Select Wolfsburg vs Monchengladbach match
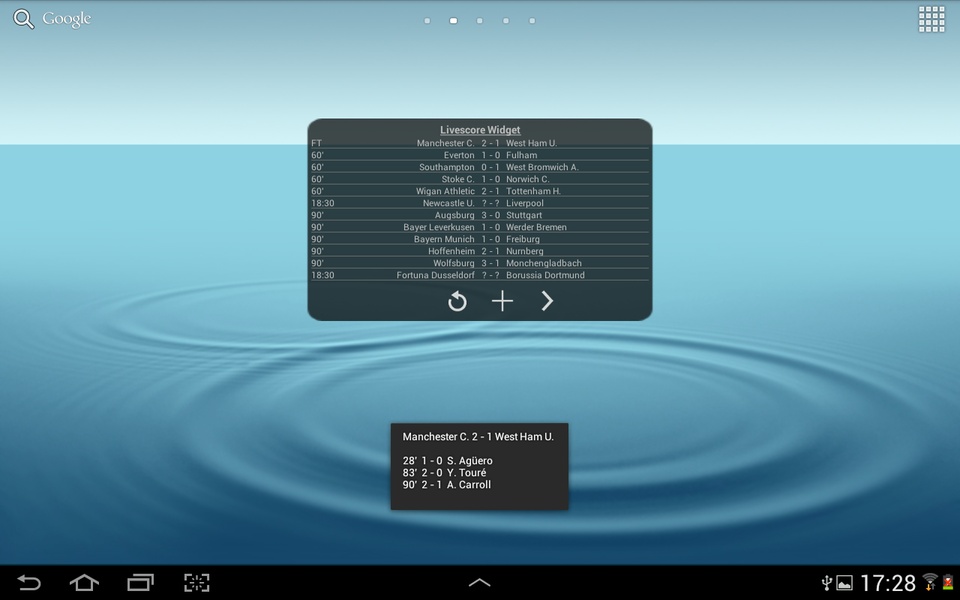This screenshot has height=600, width=960. coord(479,263)
